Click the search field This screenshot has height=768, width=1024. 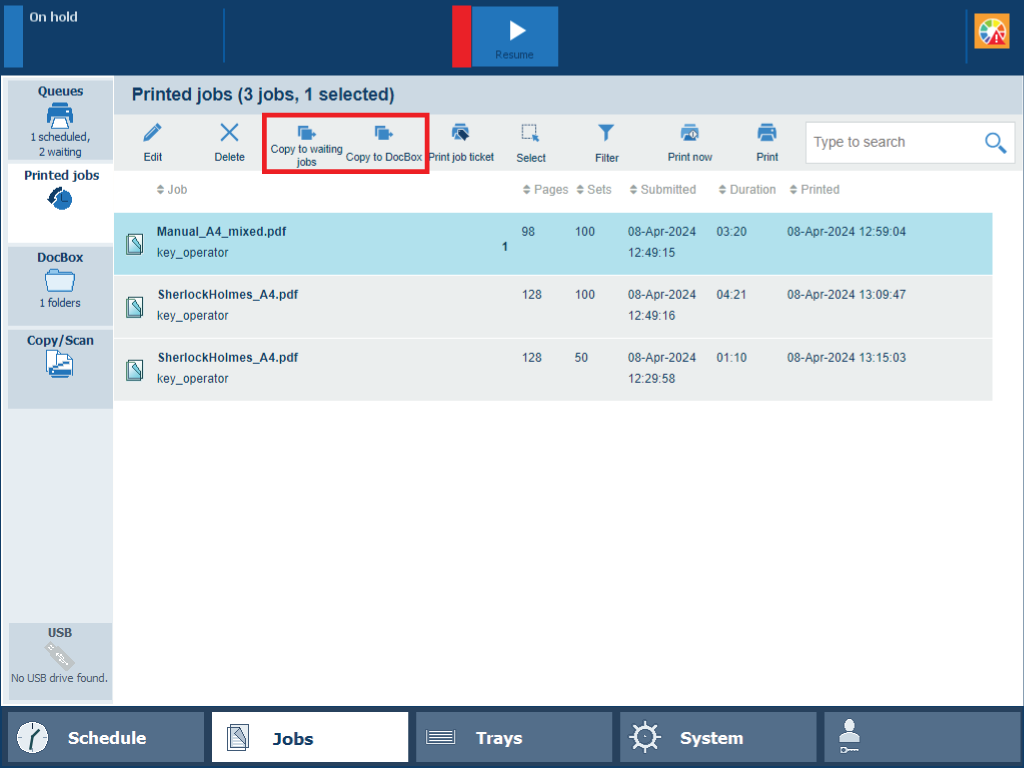click(x=890, y=143)
